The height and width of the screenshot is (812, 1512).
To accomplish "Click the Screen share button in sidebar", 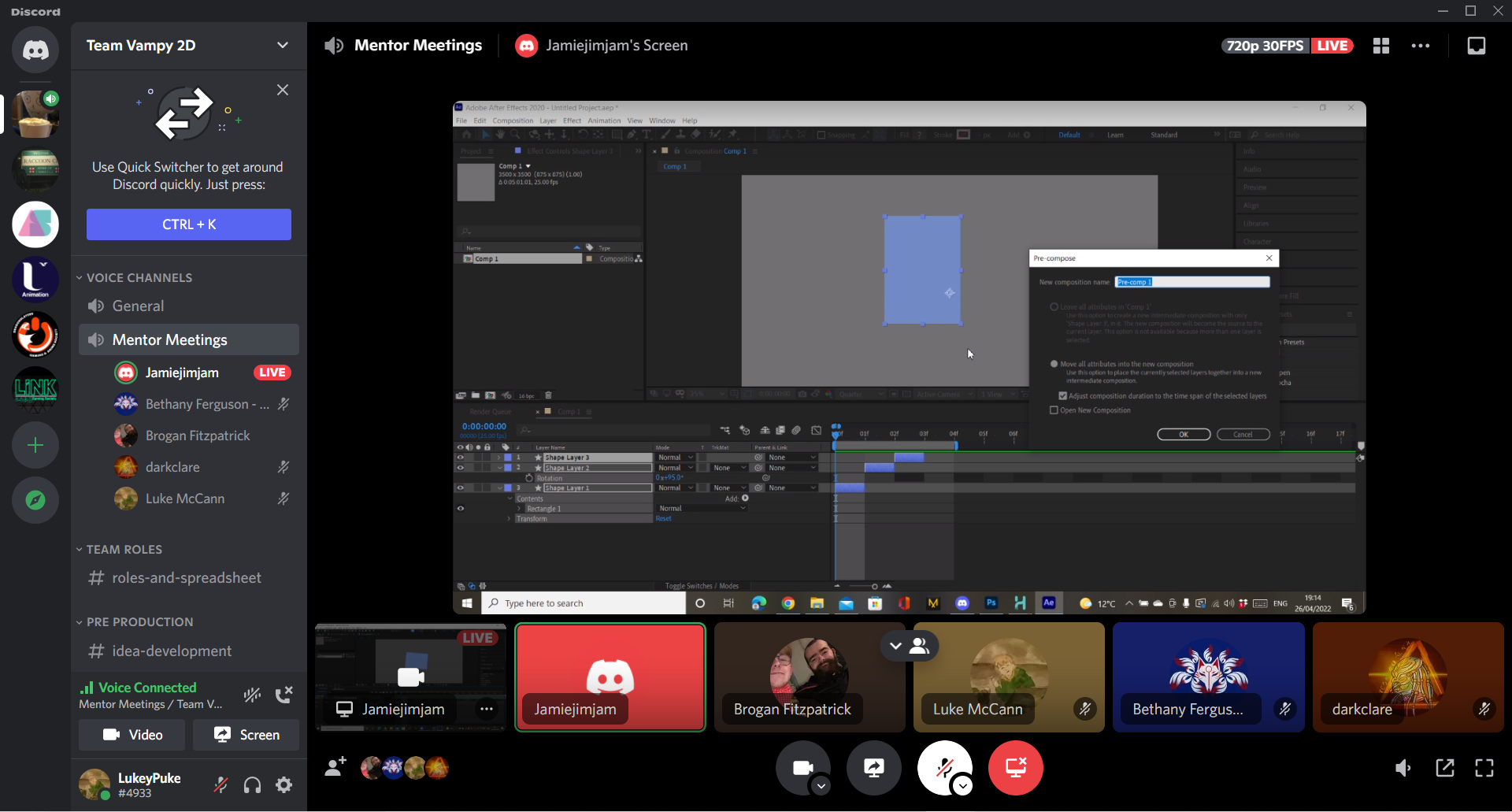I will 246,735.
